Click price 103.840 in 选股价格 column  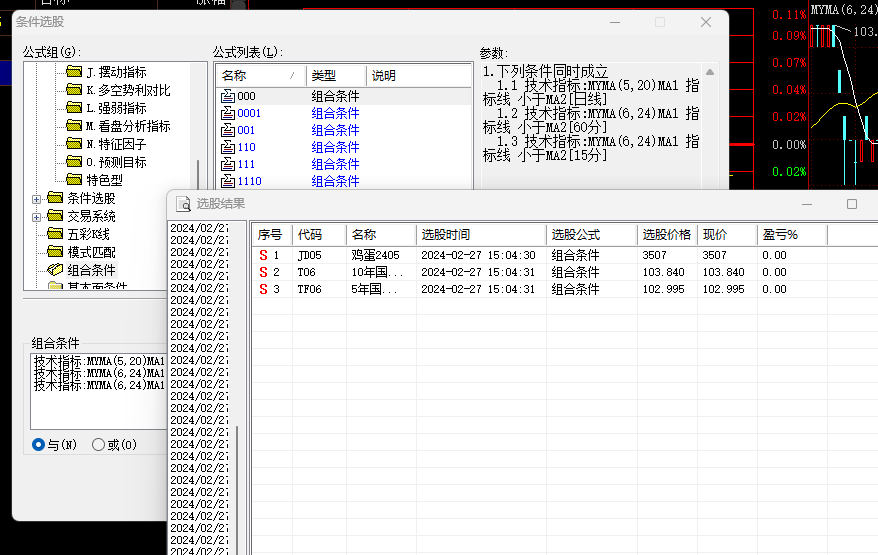coord(664,272)
